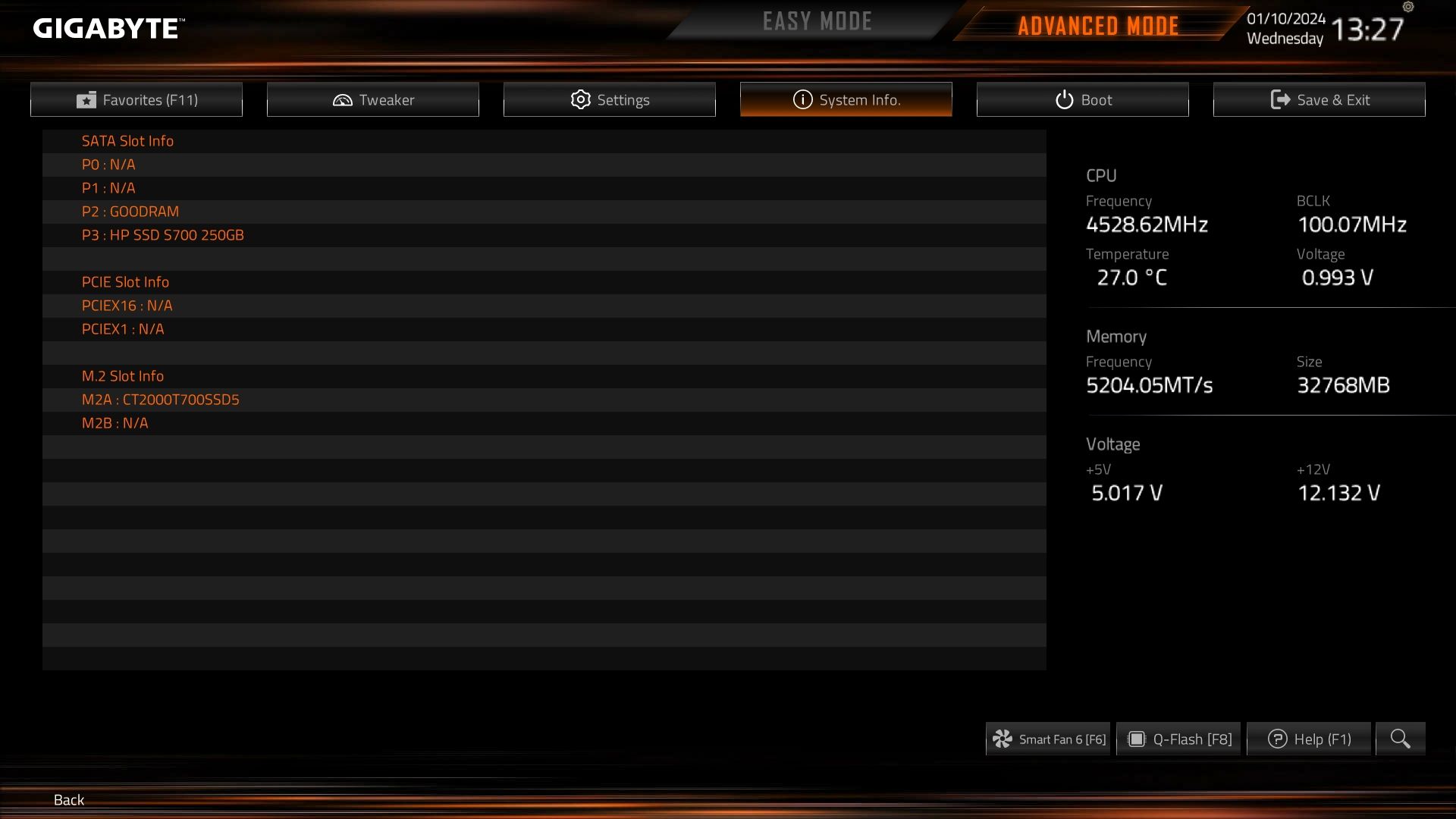
Task: Click the Tweaker gauge icon
Action: (x=342, y=100)
